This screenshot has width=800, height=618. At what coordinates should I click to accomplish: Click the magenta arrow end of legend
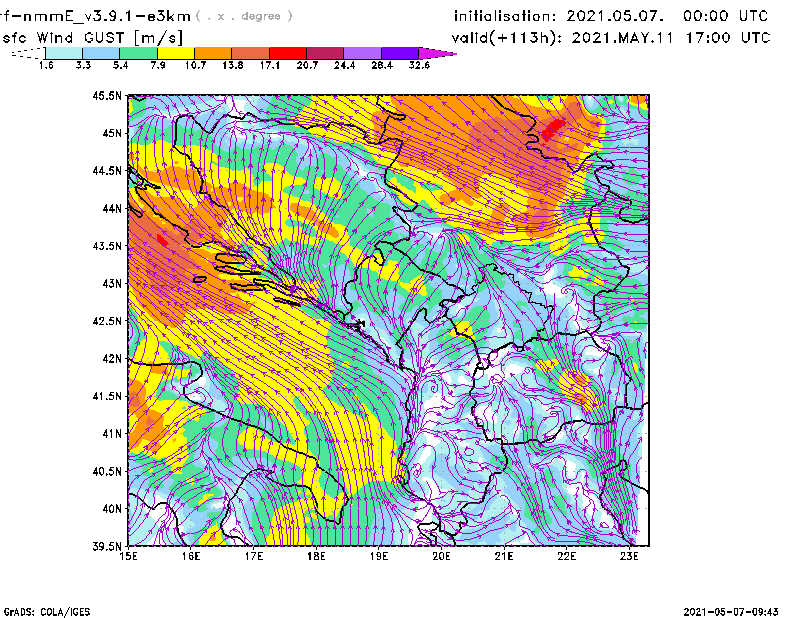437,53
